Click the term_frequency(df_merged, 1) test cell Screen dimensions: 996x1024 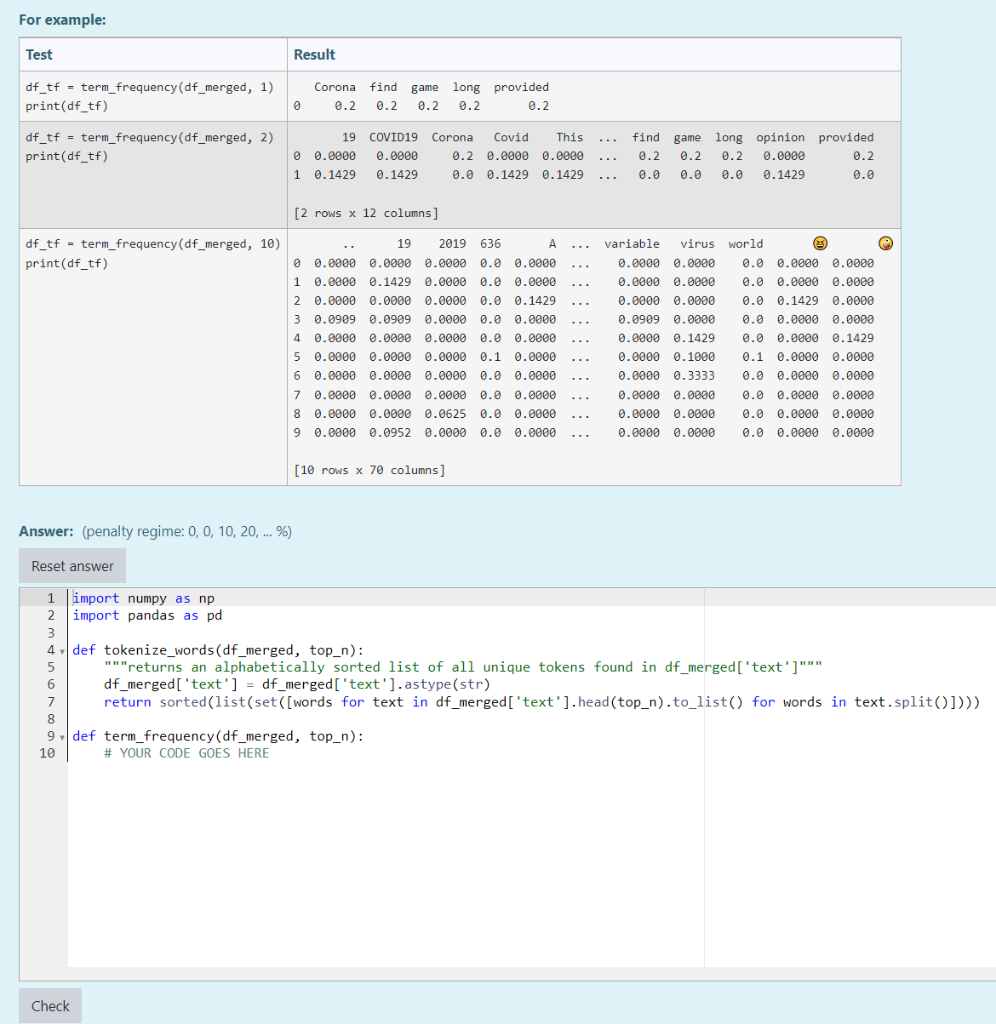click(x=149, y=88)
